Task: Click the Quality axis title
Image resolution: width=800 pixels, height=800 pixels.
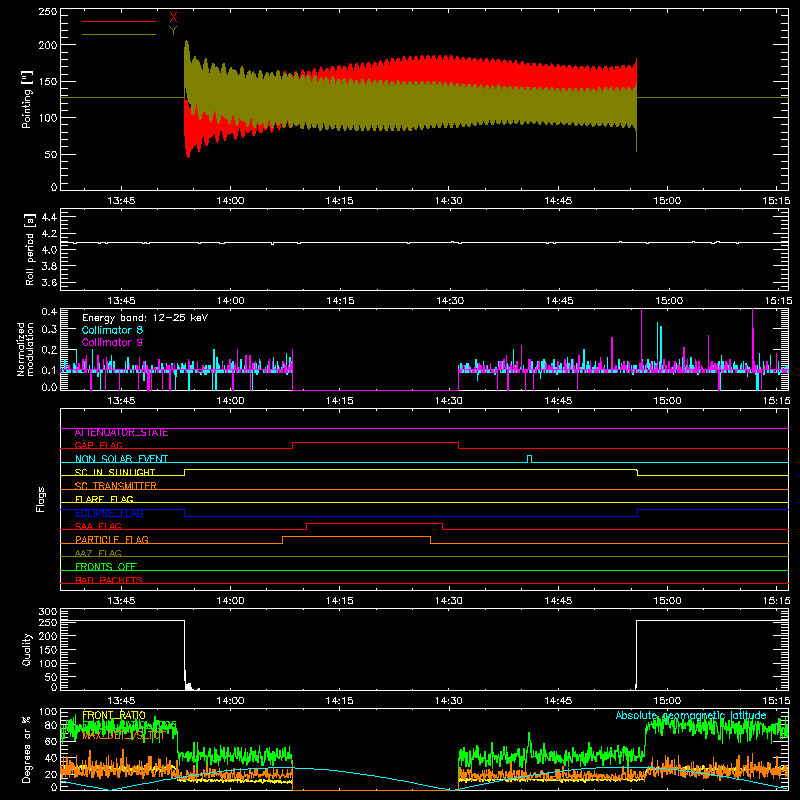Action: (27, 649)
